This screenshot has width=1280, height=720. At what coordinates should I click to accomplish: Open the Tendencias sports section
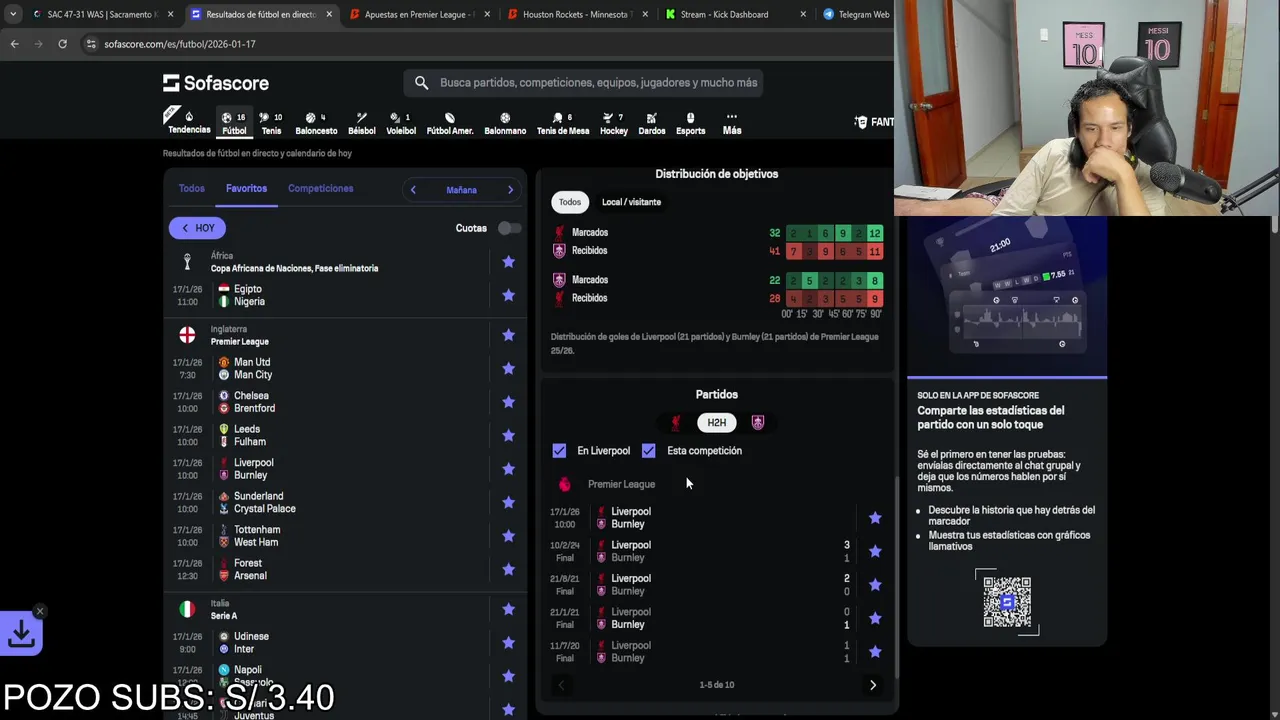188,122
